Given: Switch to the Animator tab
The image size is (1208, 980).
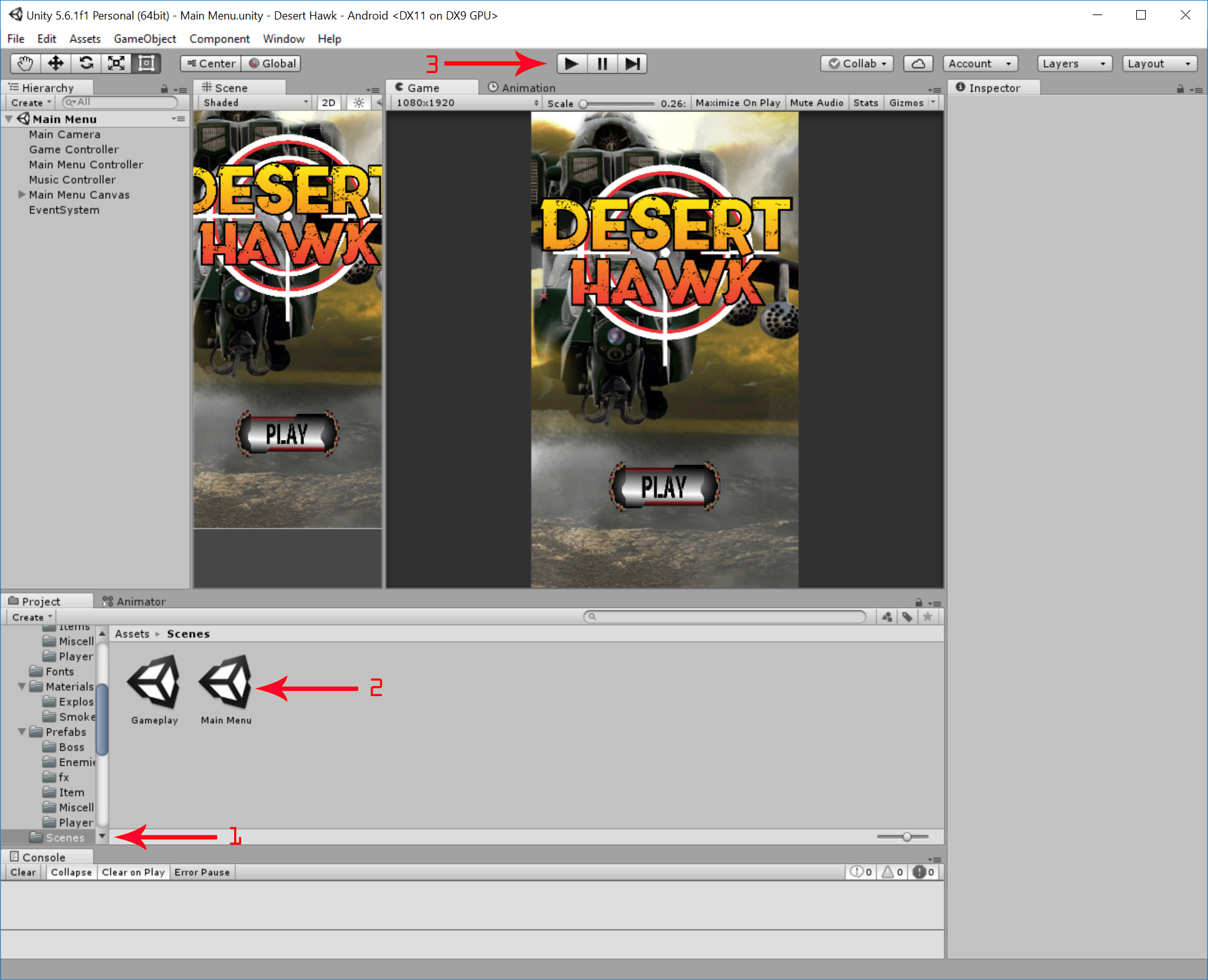Looking at the screenshot, I should coord(134,602).
